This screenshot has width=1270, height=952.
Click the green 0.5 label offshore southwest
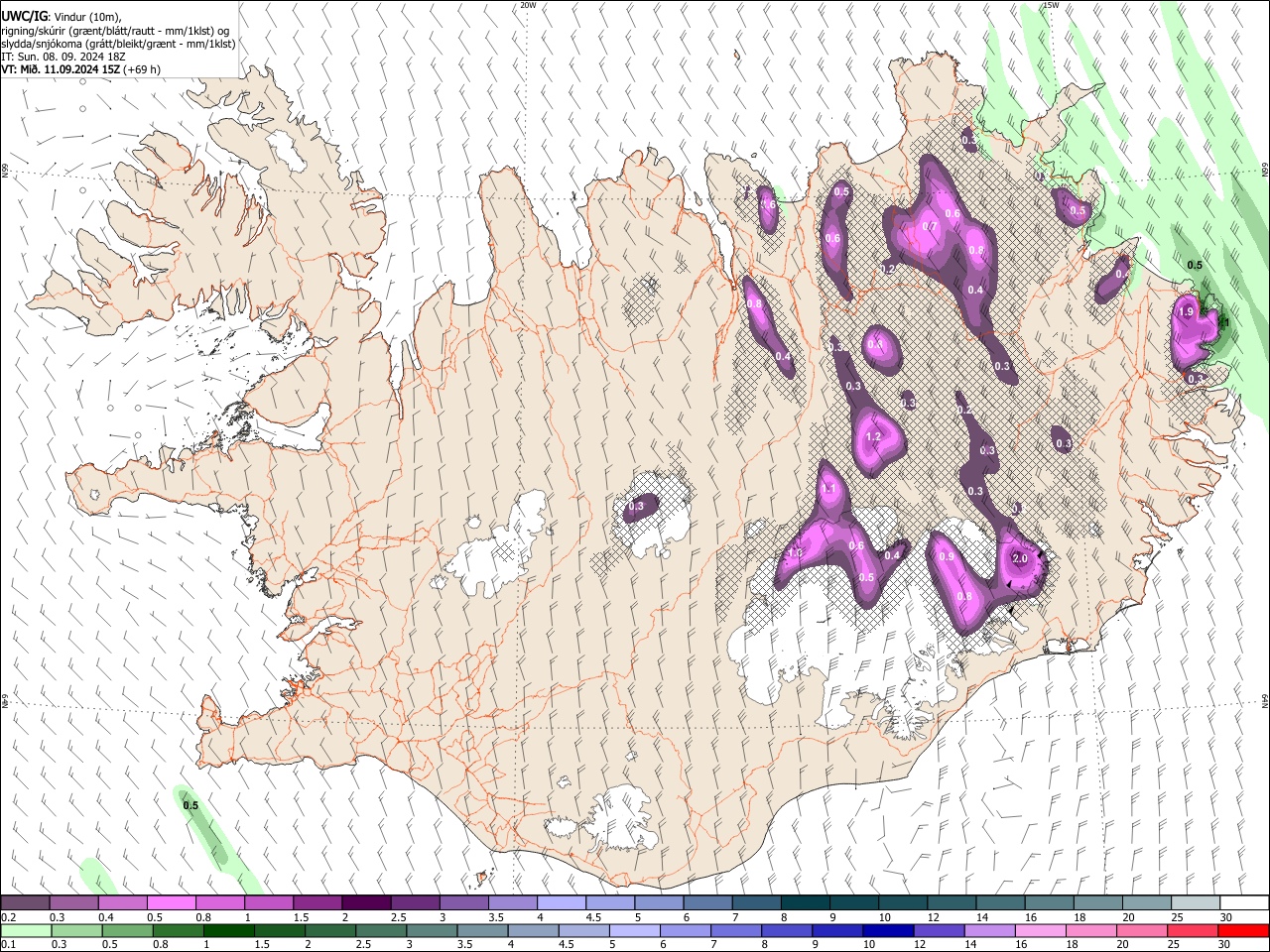point(190,805)
